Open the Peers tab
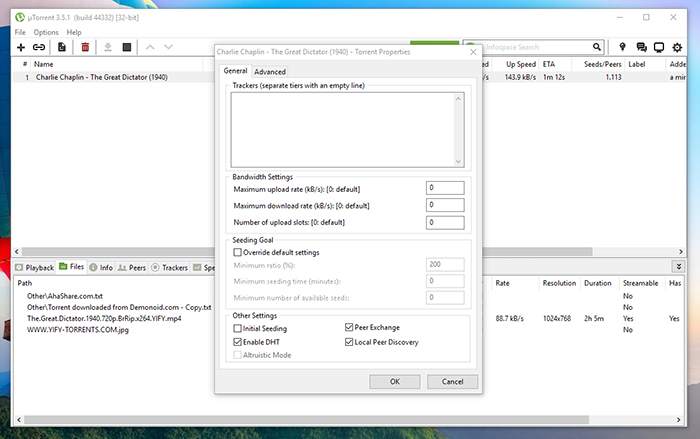Screen dimensions: 700x439 tap(132, 268)
